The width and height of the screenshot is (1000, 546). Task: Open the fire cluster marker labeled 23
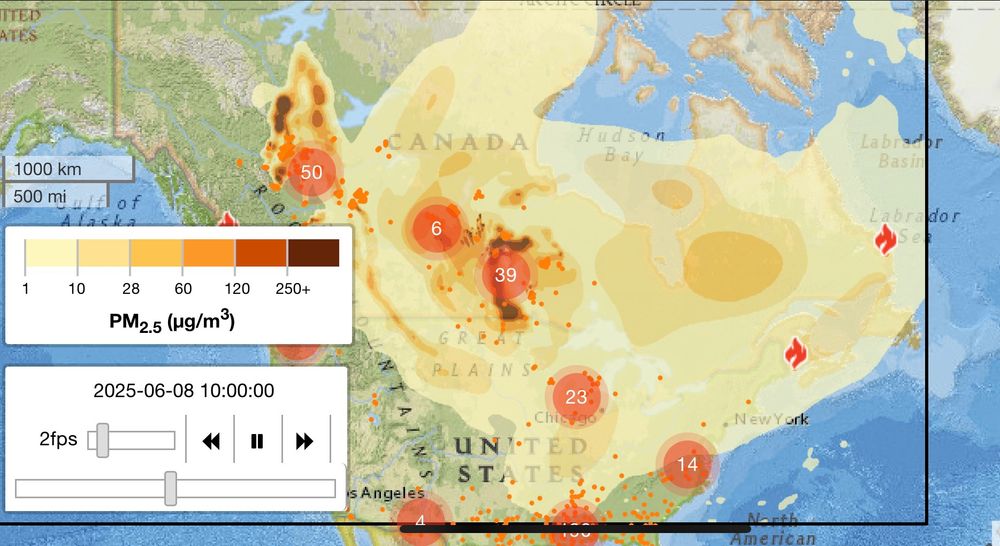click(576, 397)
